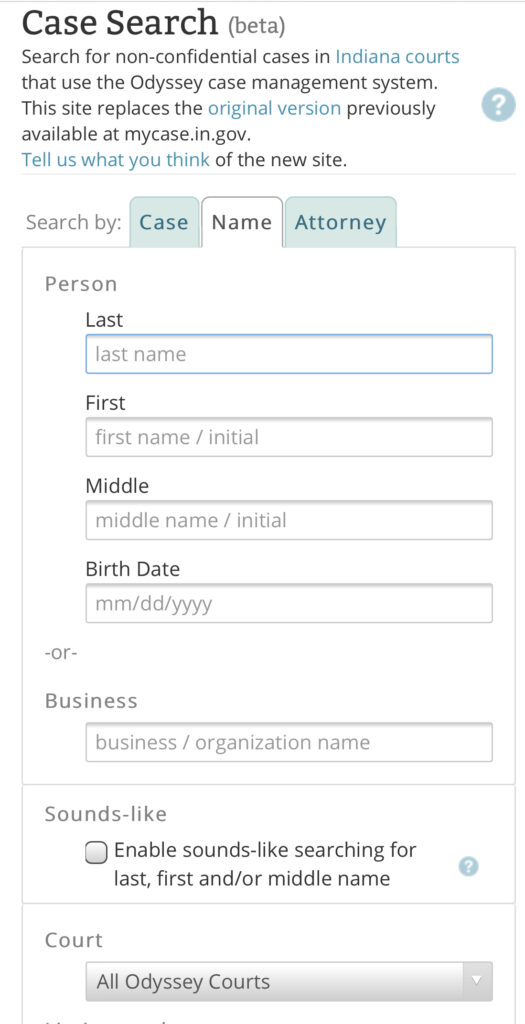Open the large help question mark icon
This screenshot has width=525, height=1024.
click(x=499, y=104)
